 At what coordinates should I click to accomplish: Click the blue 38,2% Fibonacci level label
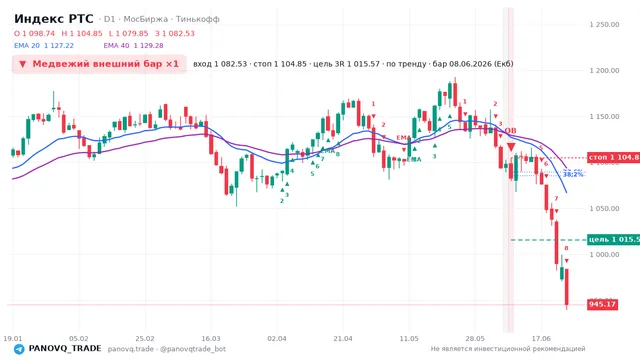(573, 175)
